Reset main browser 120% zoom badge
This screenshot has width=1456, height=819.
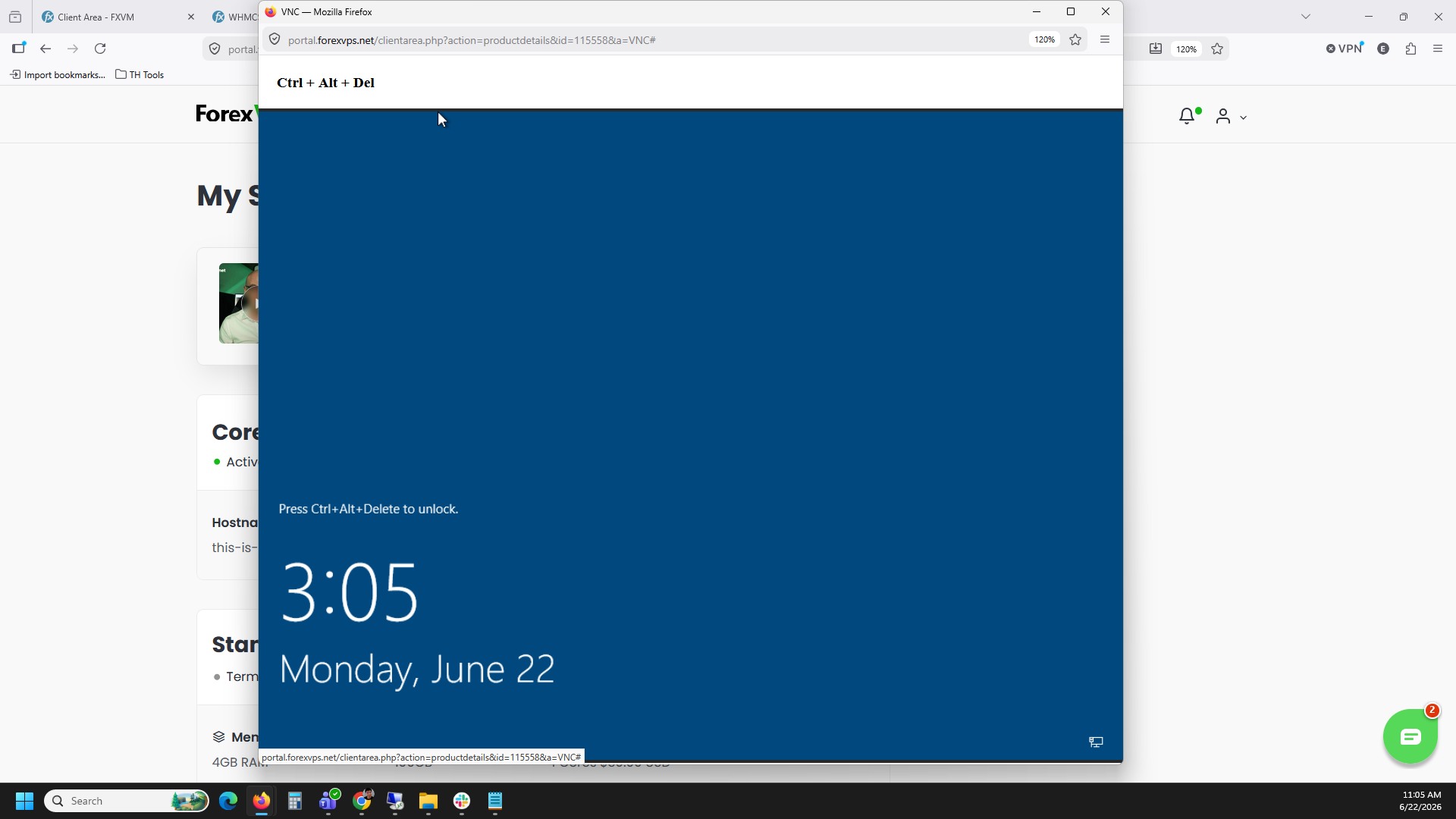1186,49
